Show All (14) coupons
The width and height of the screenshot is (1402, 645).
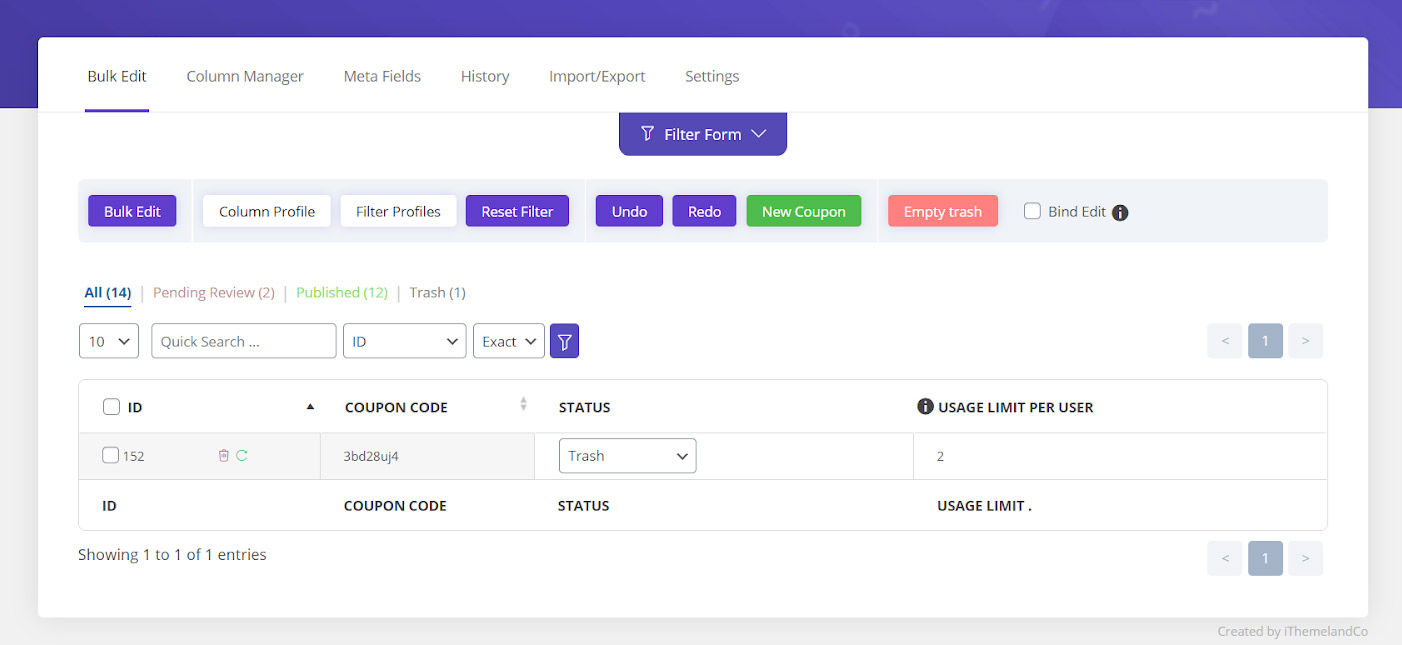(x=108, y=293)
